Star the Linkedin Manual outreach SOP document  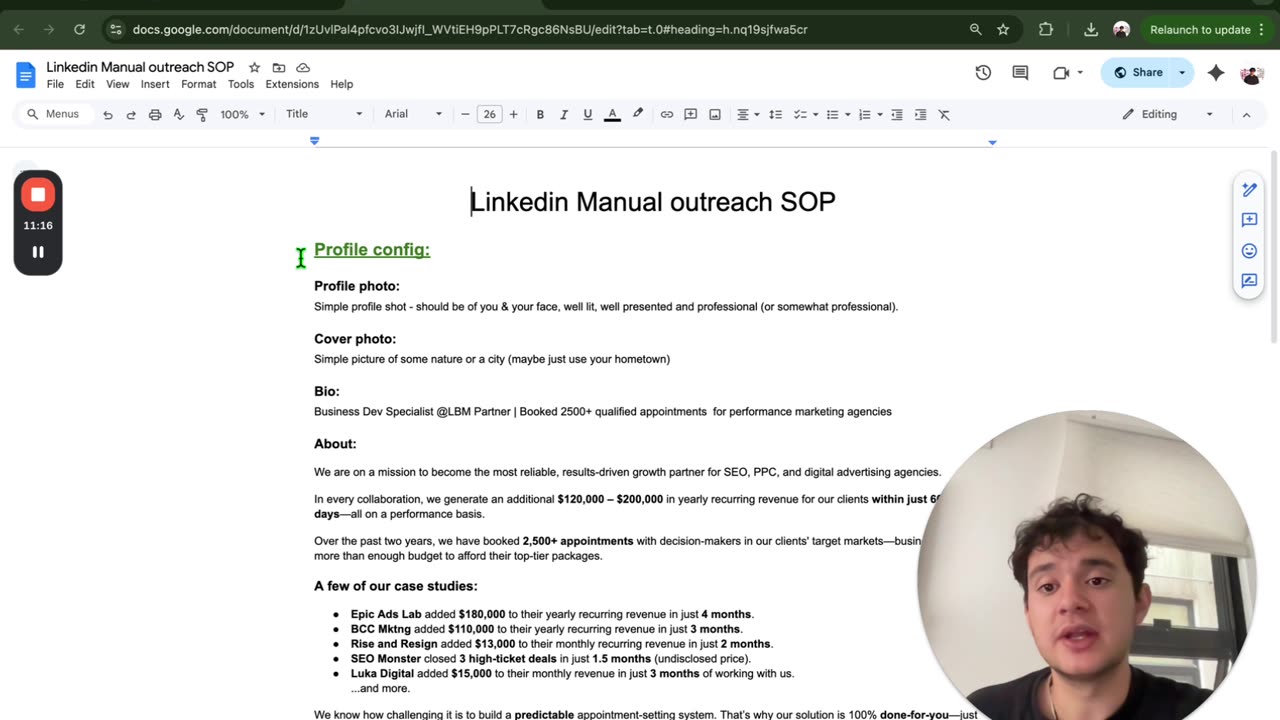pos(254,67)
